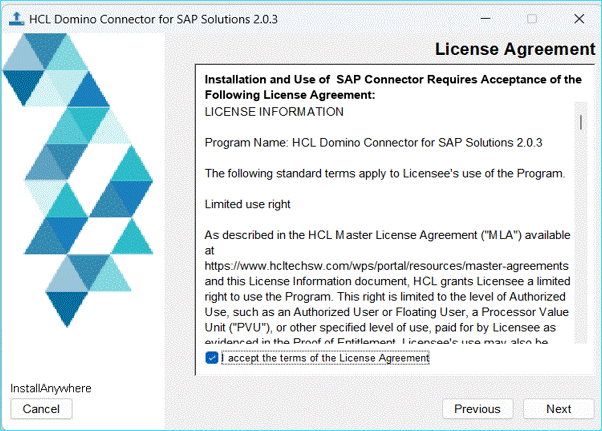Image resolution: width=602 pixels, height=431 pixels.
Task: Click the 'LICENSE INFORMATION' line
Action: (274, 112)
